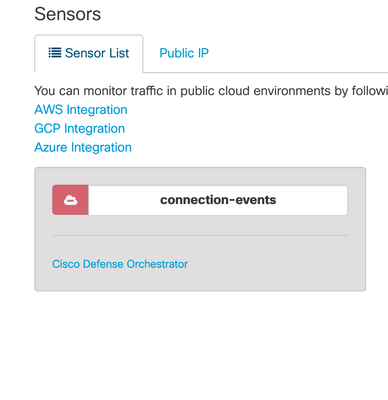Click the word Azure in the integration links
This screenshot has width=388, height=400.
point(51,147)
